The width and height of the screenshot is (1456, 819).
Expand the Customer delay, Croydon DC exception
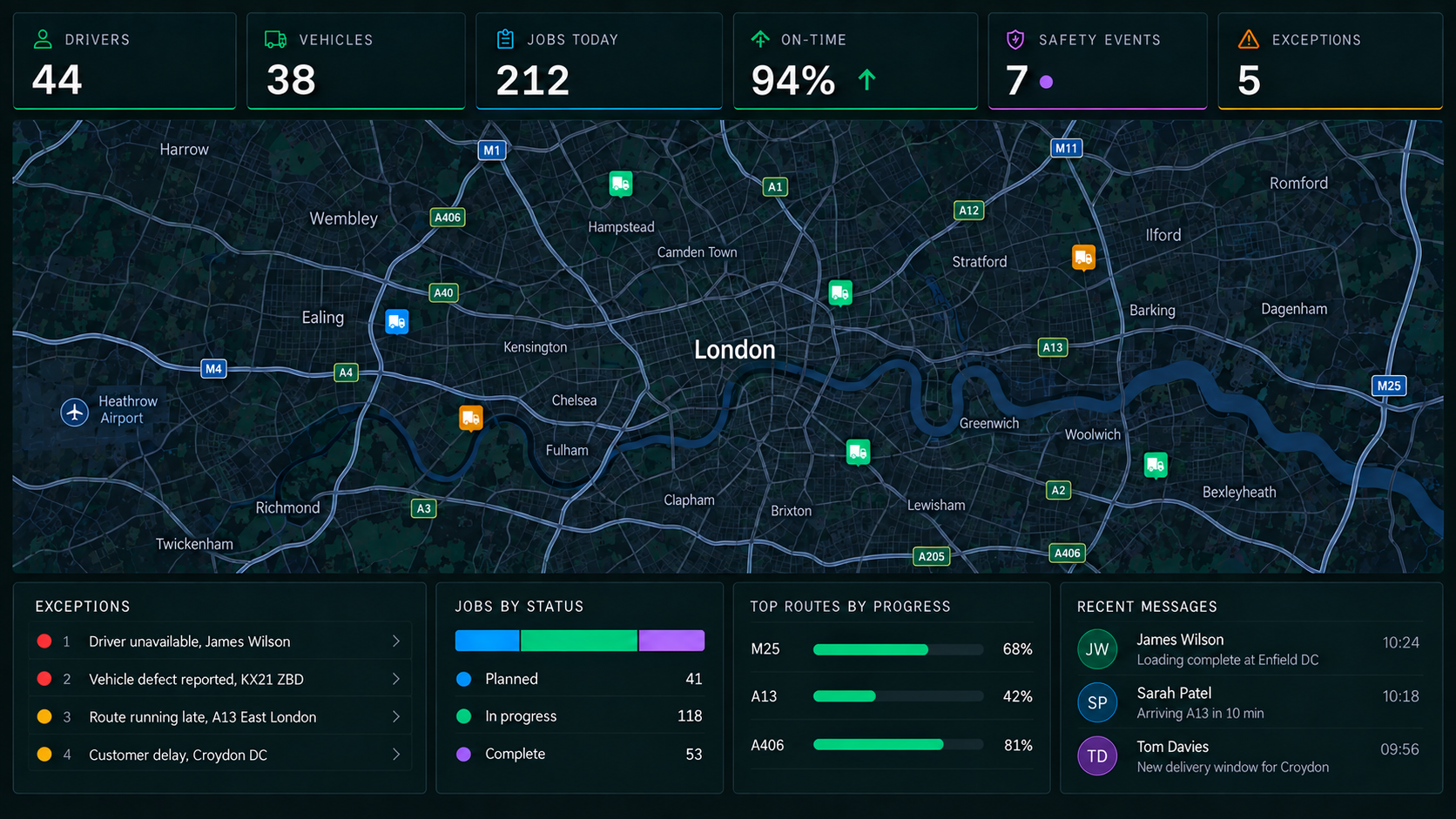click(219, 755)
